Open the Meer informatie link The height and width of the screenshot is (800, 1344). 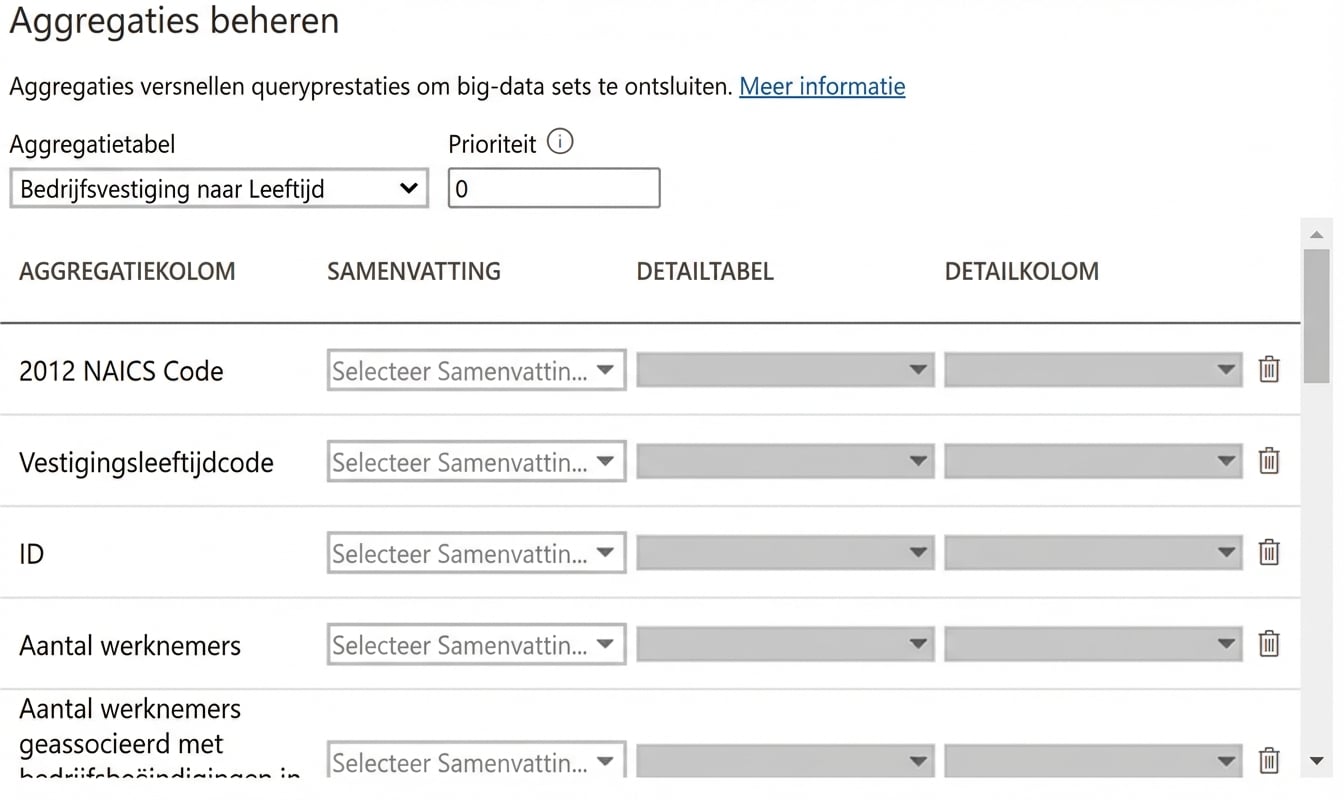point(821,87)
